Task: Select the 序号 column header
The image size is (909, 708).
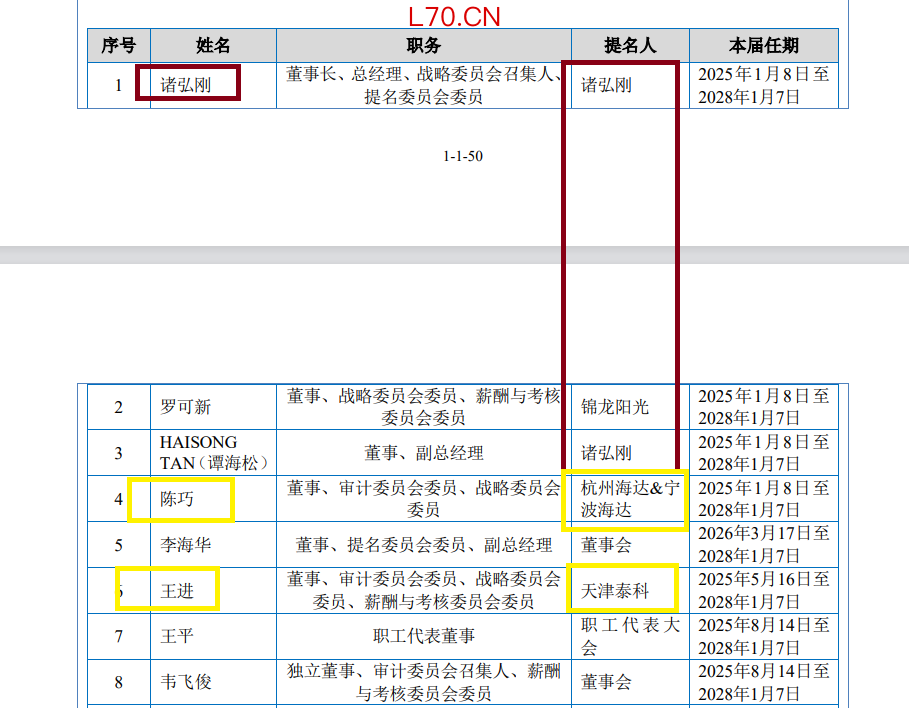Action: 117,44
